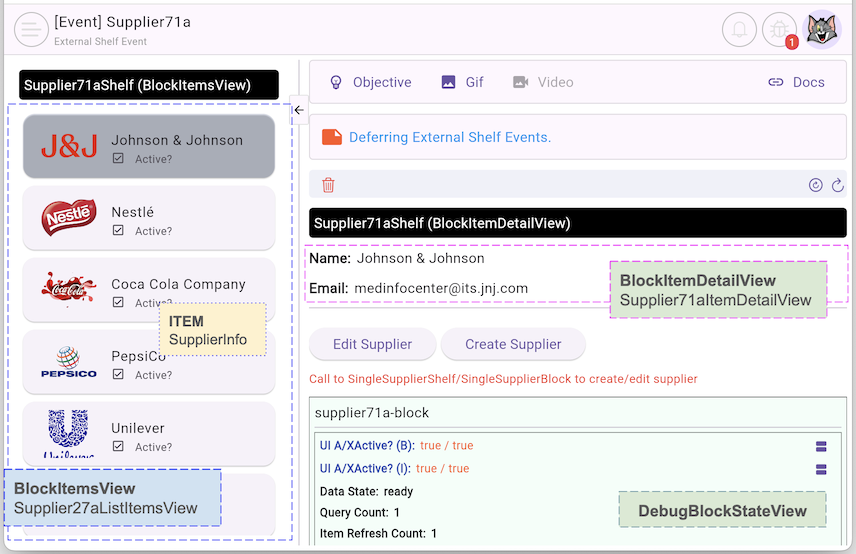Collapse the left panel with arrow
Screen dimensions: 856x554
tap(298, 110)
